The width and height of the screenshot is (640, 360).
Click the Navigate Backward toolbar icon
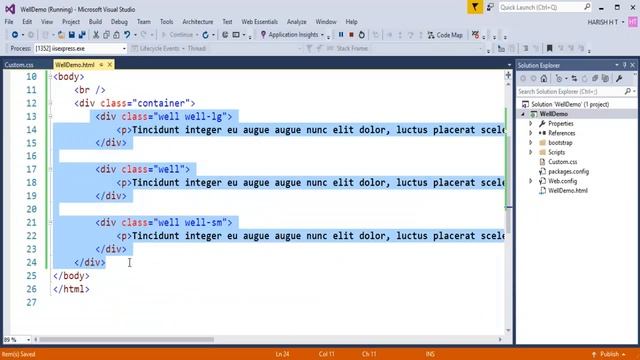(x=15, y=35)
